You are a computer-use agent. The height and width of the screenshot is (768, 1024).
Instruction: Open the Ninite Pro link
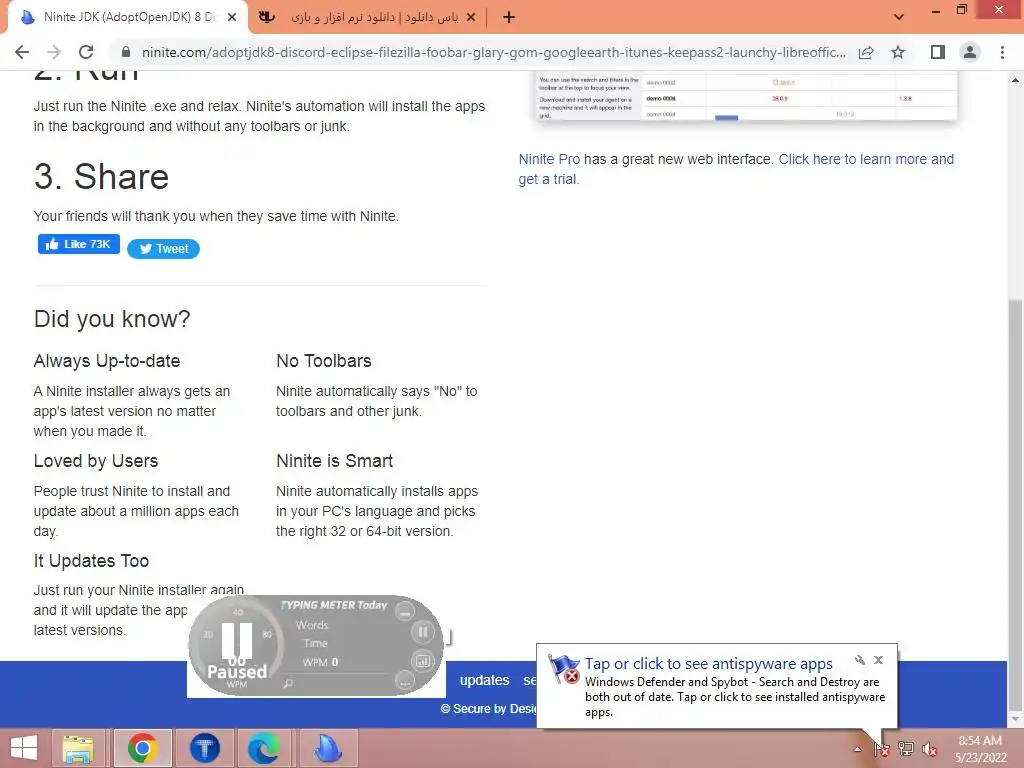click(549, 159)
